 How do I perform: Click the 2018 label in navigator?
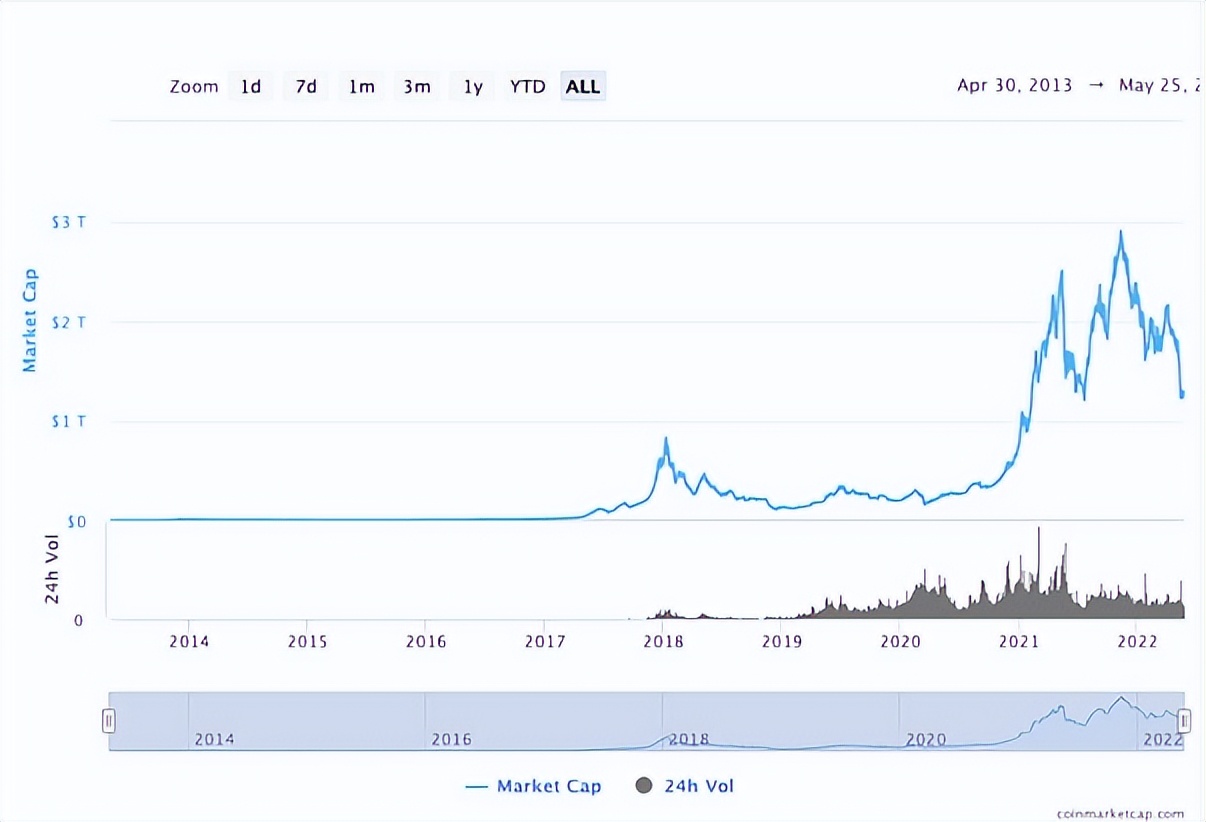(688, 740)
